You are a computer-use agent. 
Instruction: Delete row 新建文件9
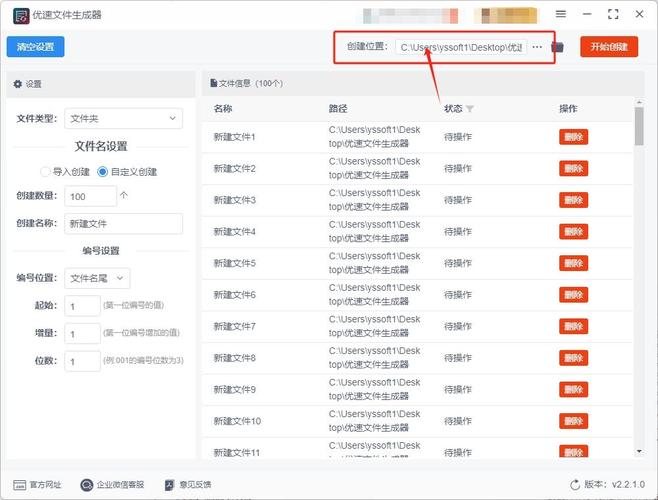pyautogui.click(x=573, y=390)
